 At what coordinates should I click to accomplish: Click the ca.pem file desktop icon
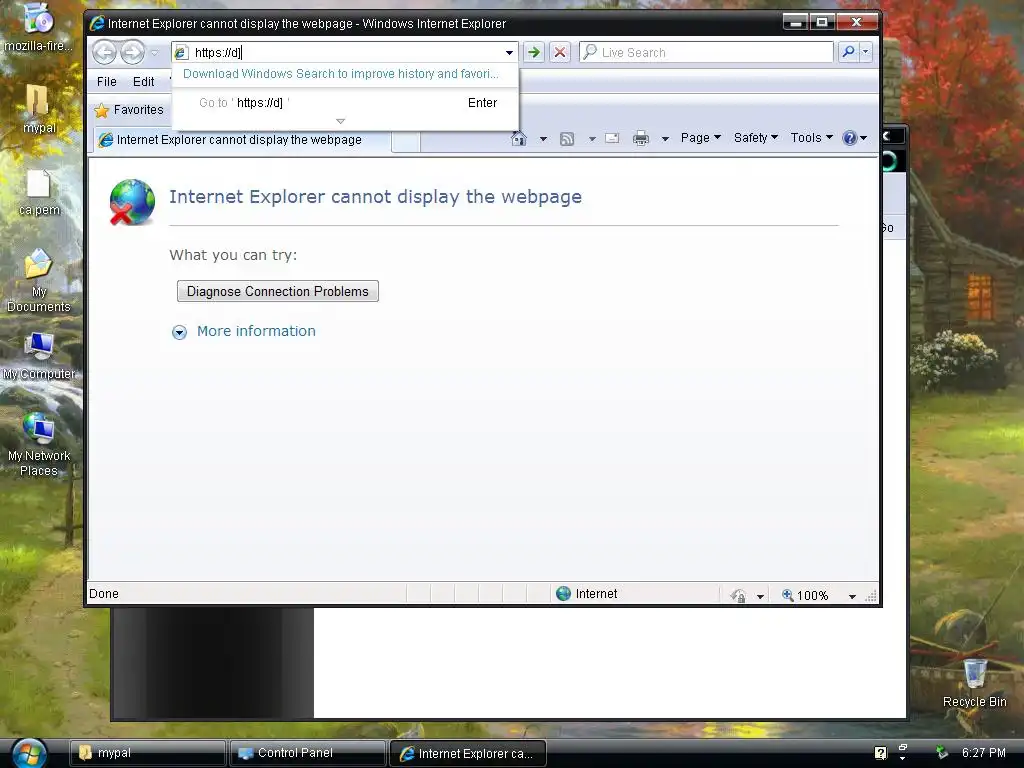[x=39, y=193]
